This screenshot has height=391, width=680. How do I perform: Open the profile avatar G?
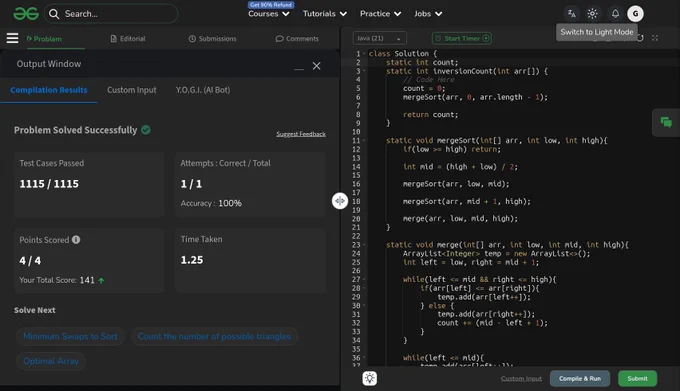(x=635, y=14)
